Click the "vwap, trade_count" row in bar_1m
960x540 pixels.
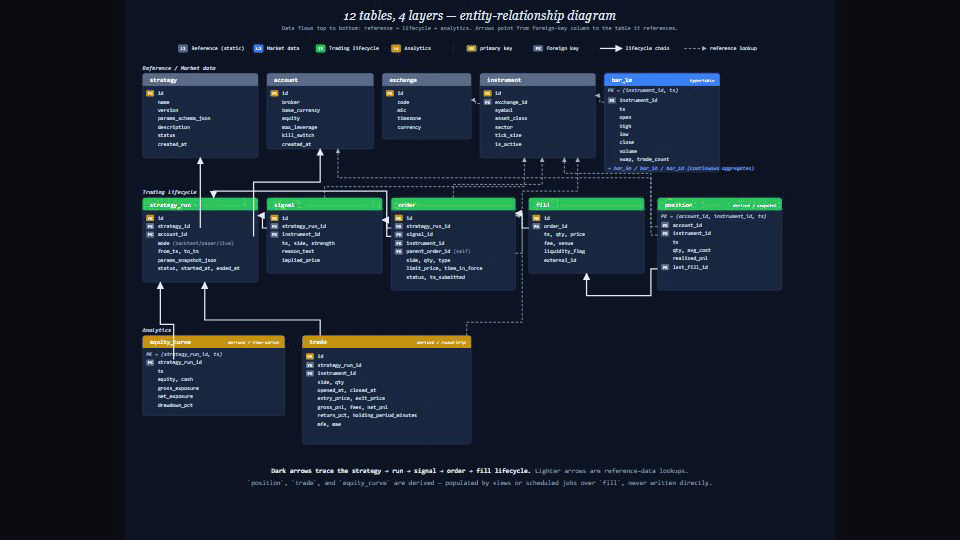644,160
